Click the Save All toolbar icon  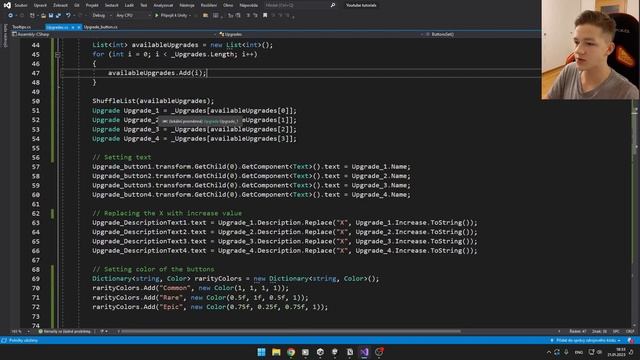(x=58, y=16)
